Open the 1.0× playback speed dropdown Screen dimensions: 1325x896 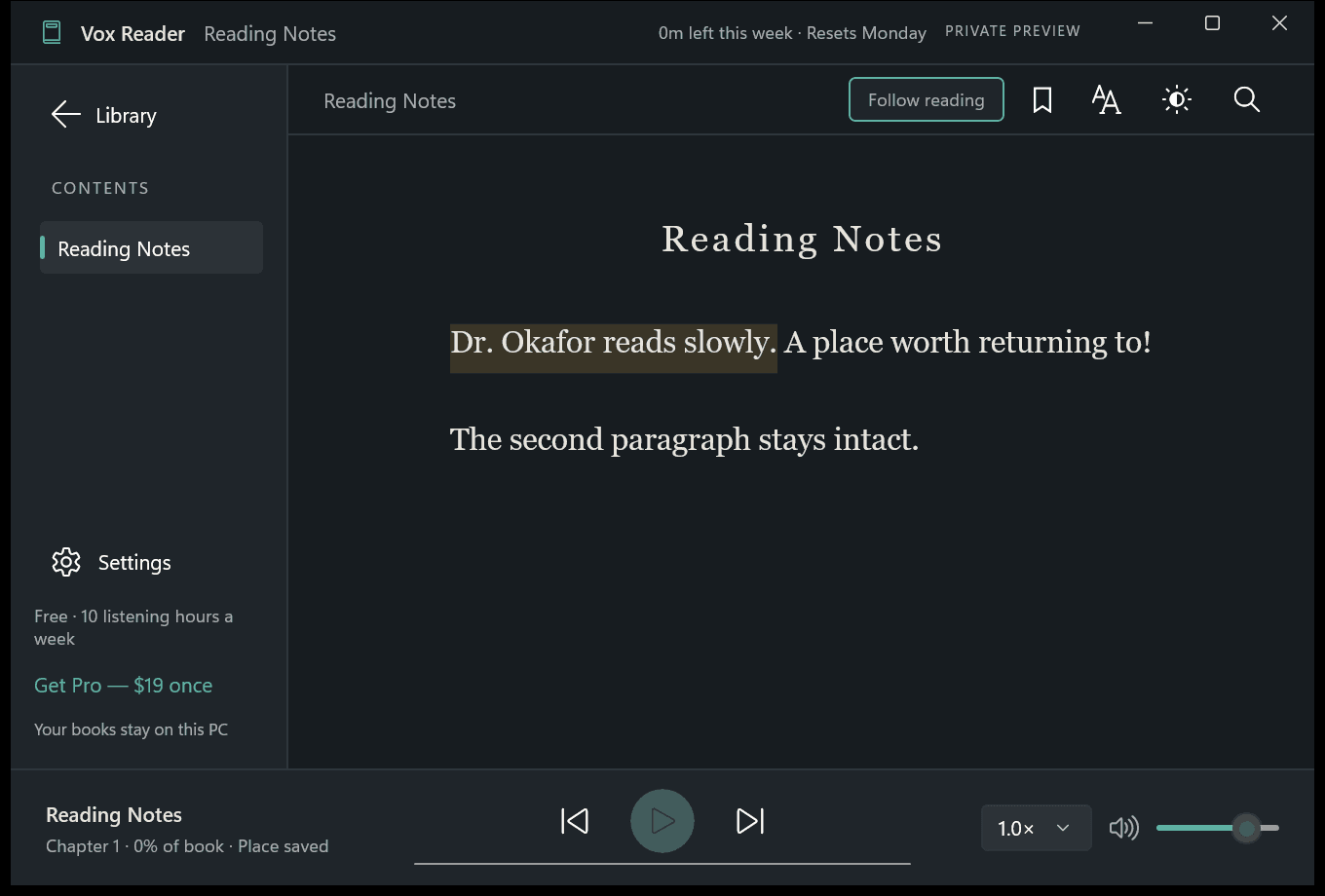(x=1036, y=828)
